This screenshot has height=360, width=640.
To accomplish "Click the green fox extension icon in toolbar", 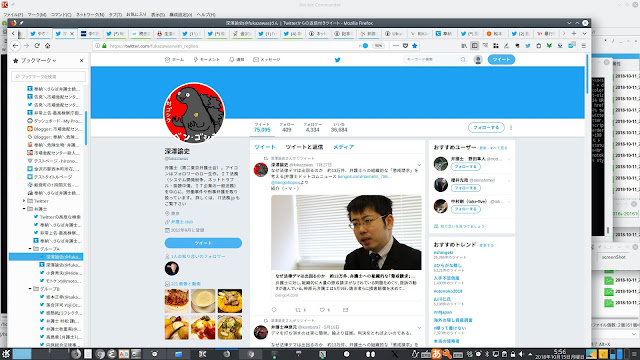I will [x=549, y=46].
